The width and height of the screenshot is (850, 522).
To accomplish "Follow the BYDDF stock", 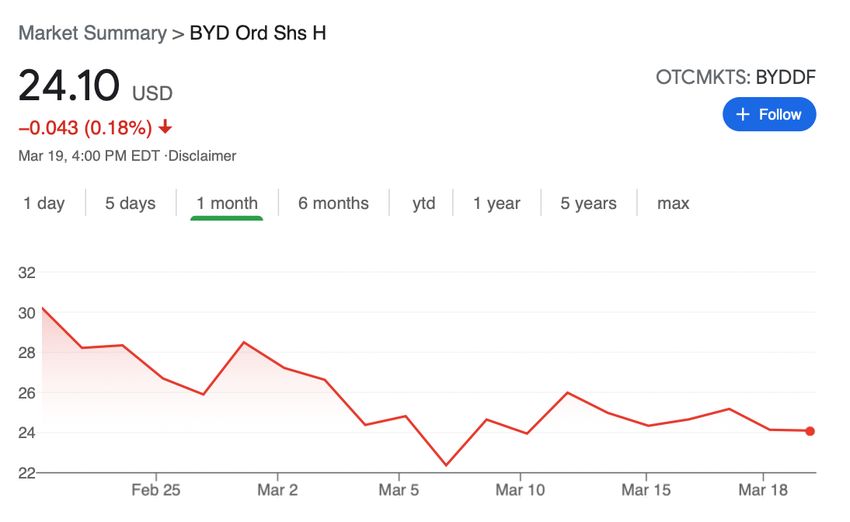I will [769, 114].
